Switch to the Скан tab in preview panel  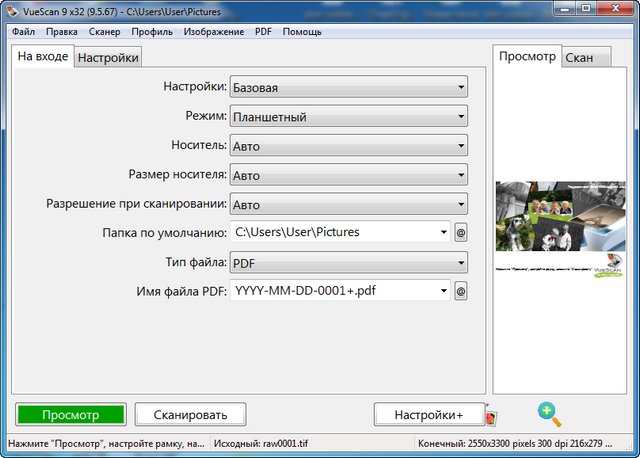click(x=579, y=58)
